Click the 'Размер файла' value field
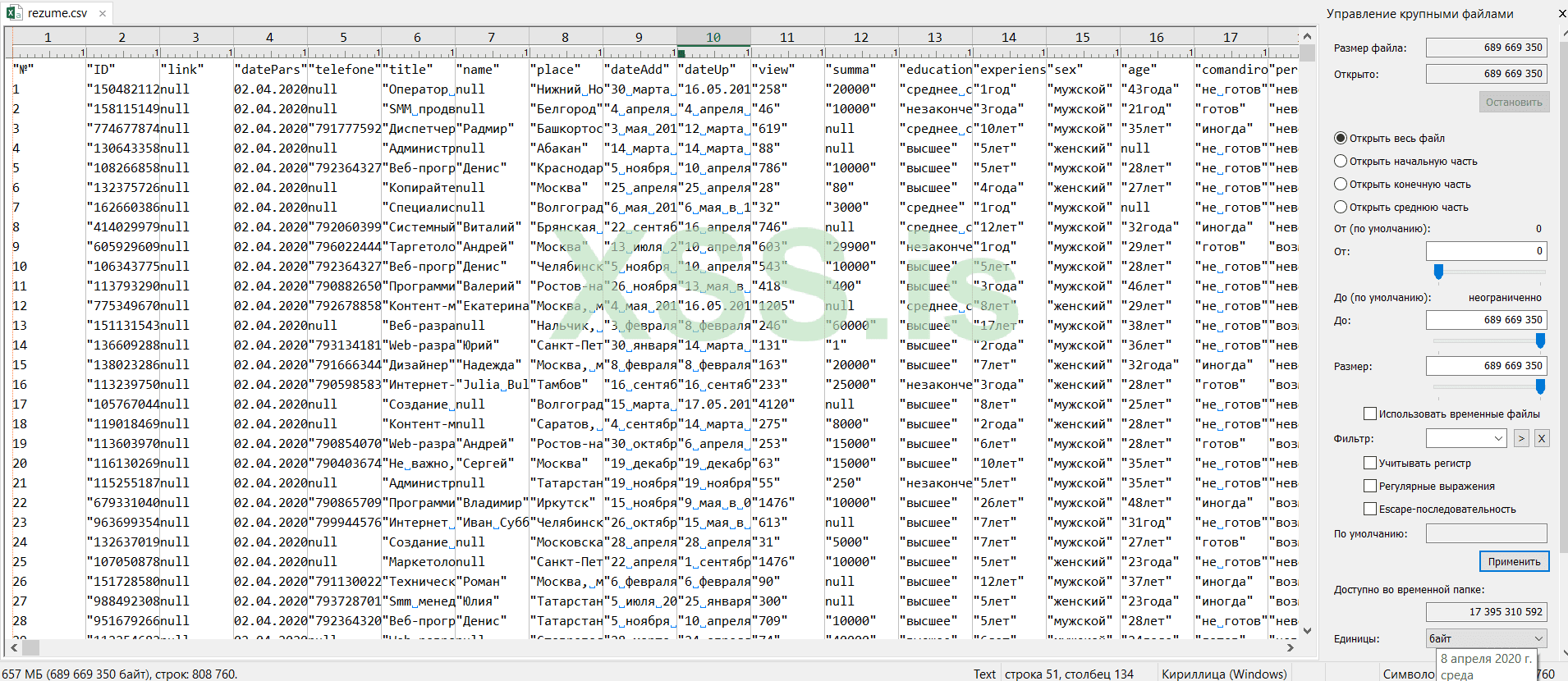The height and width of the screenshot is (681, 1568). coord(1487,48)
